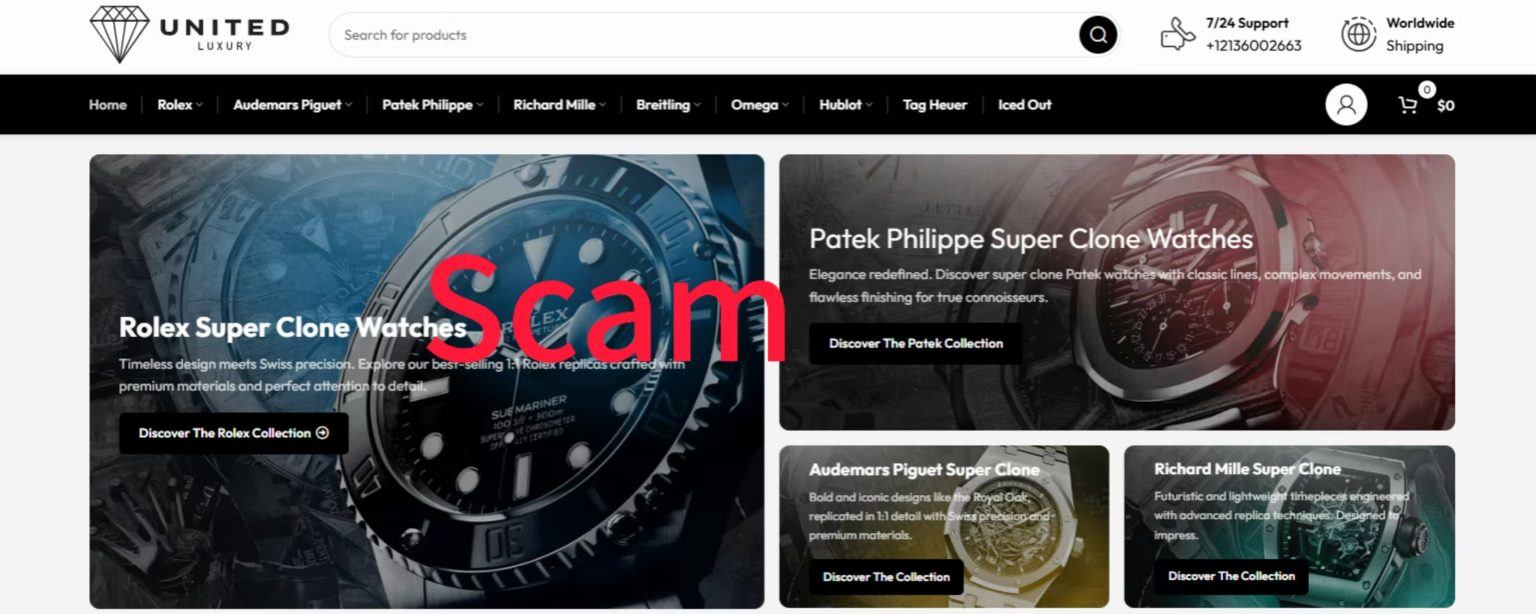Viewport: 1536px width, 614px height.
Task: Click the cart item count badge
Action: [x=1427, y=90]
